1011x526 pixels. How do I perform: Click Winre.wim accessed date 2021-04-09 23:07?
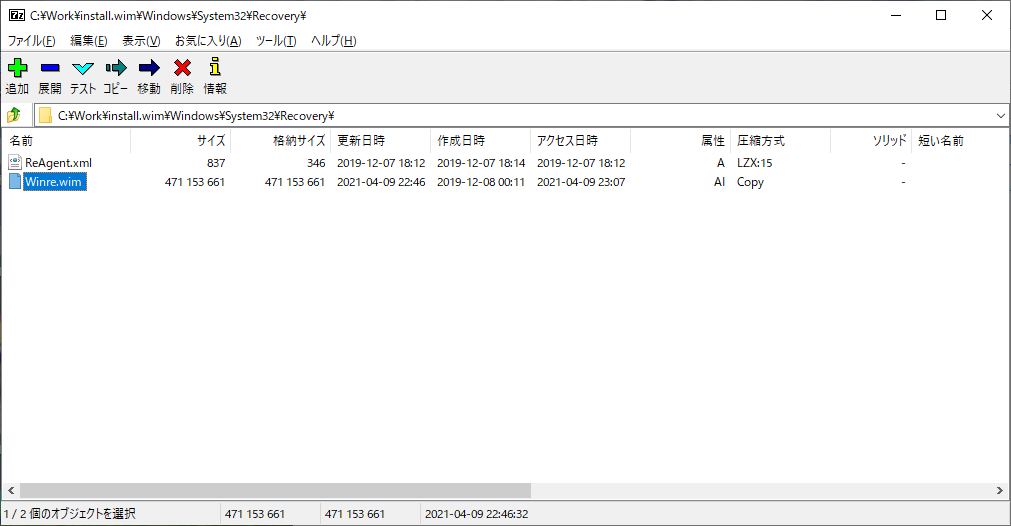point(581,182)
